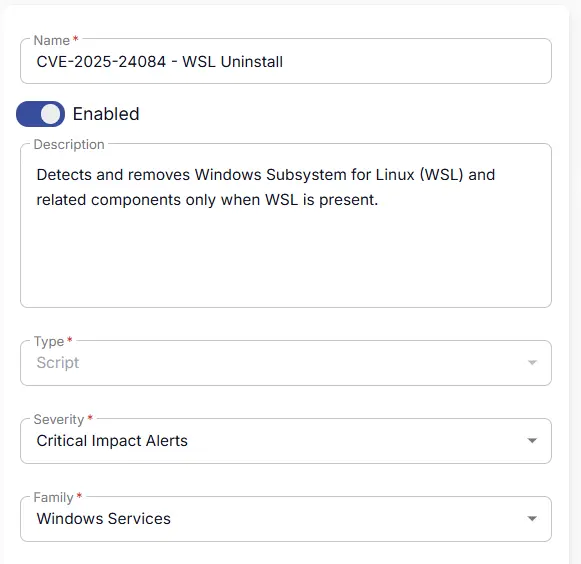Click inside the Description text area
581x564 pixels.
[286, 226]
